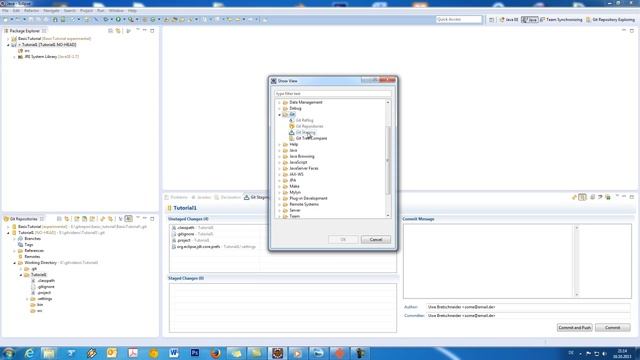Select Git Tree Compare in the Show View list
The height and width of the screenshot is (360, 640).
(311, 138)
